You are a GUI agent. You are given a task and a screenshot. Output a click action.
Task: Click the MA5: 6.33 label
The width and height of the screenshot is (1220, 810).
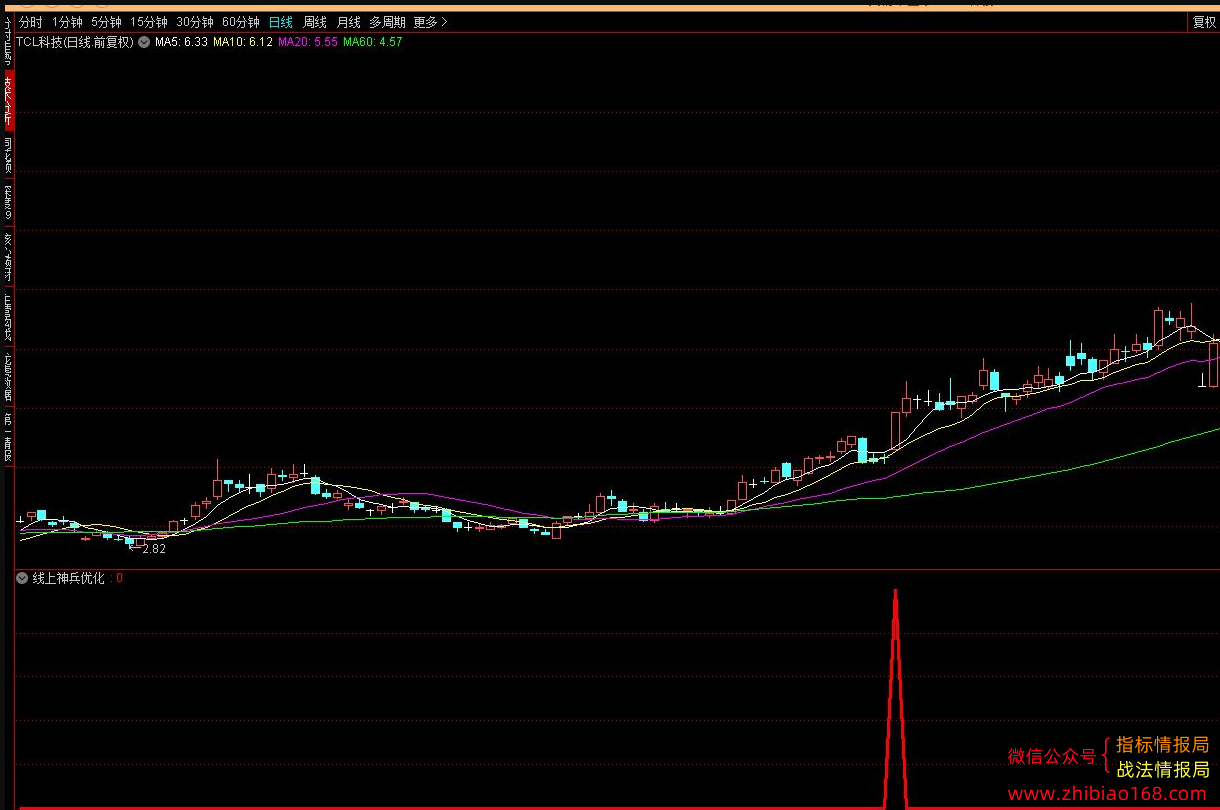[181, 42]
